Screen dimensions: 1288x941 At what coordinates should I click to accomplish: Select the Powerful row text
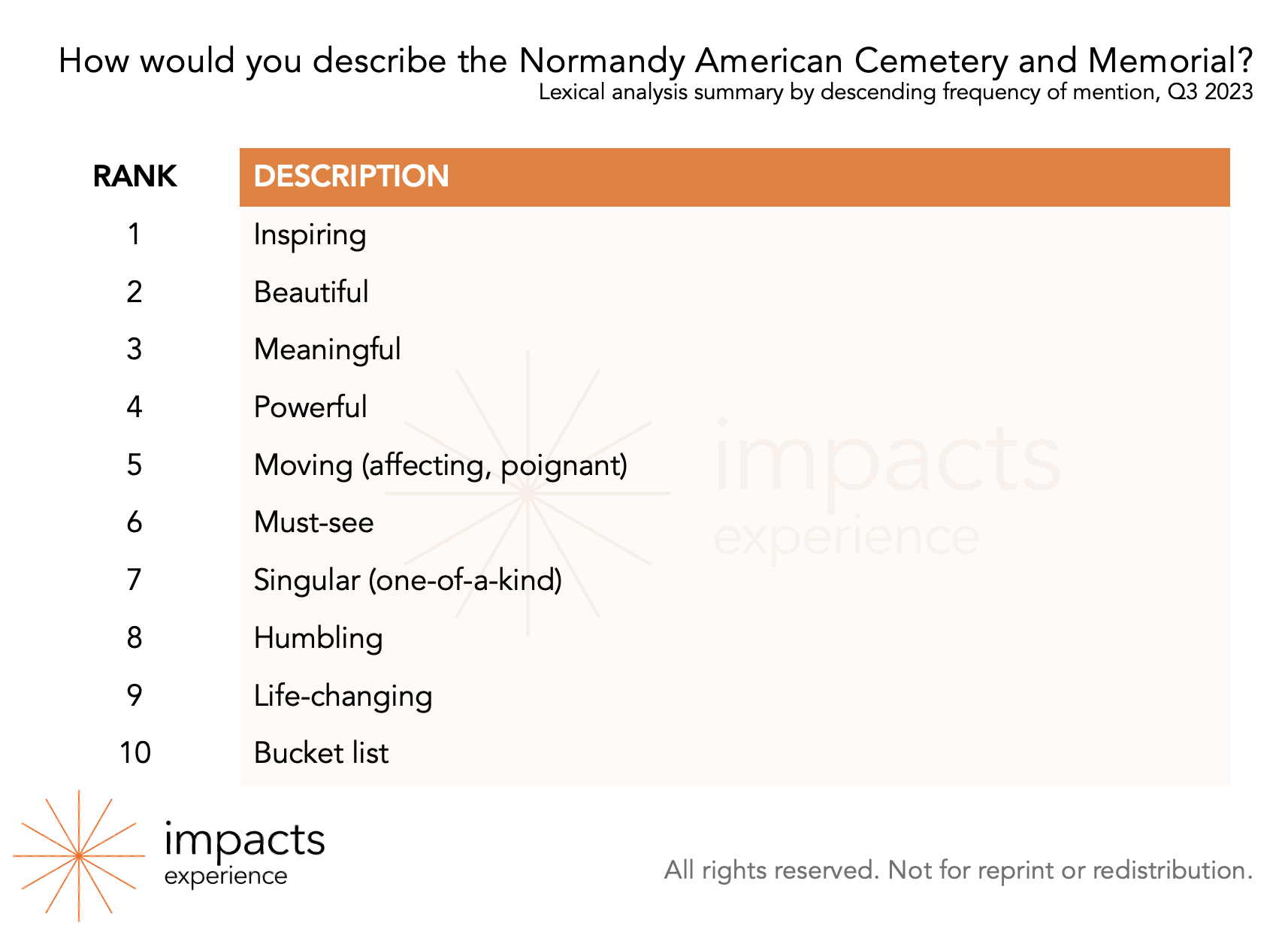(310, 407)
